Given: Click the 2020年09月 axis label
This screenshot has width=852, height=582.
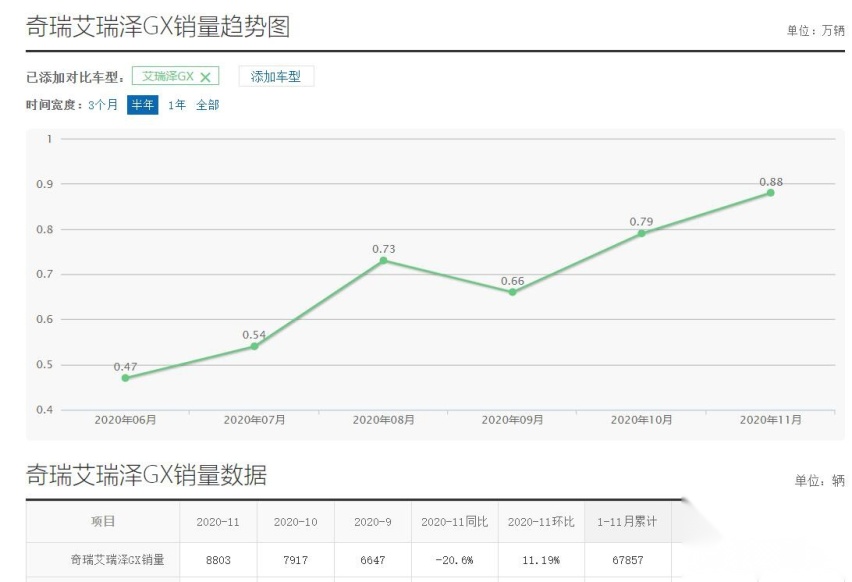Looking at the screenshot, I should pos(512,420).
